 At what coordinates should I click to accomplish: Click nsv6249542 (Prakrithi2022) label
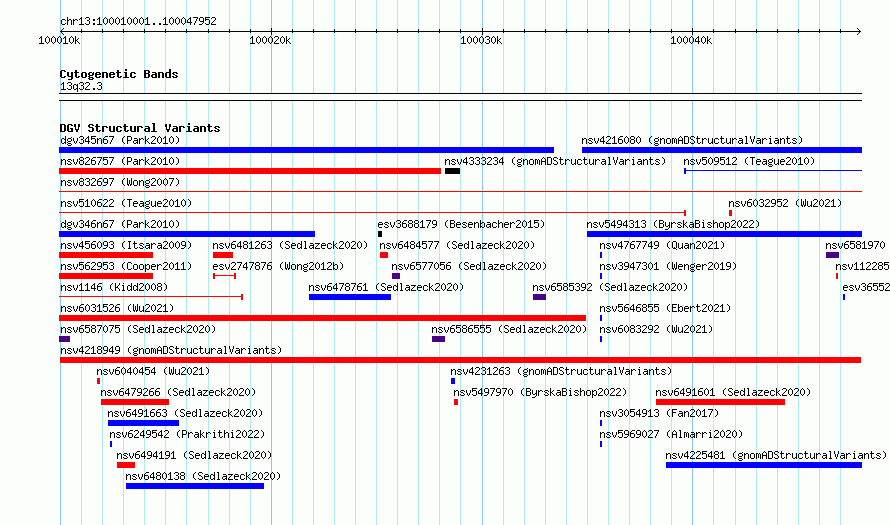(187, 434)
